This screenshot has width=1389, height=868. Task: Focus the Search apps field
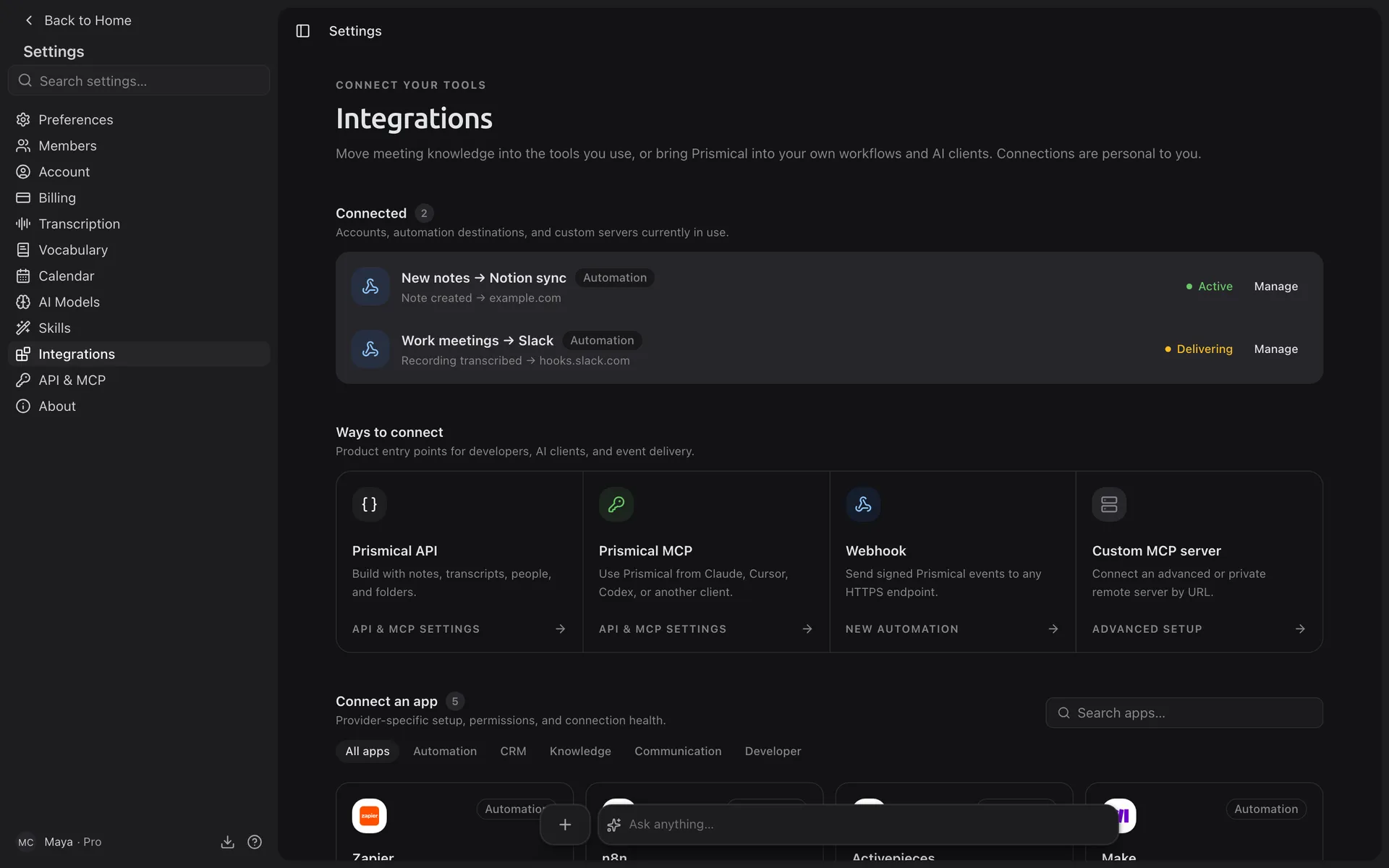click(1184, 712)
